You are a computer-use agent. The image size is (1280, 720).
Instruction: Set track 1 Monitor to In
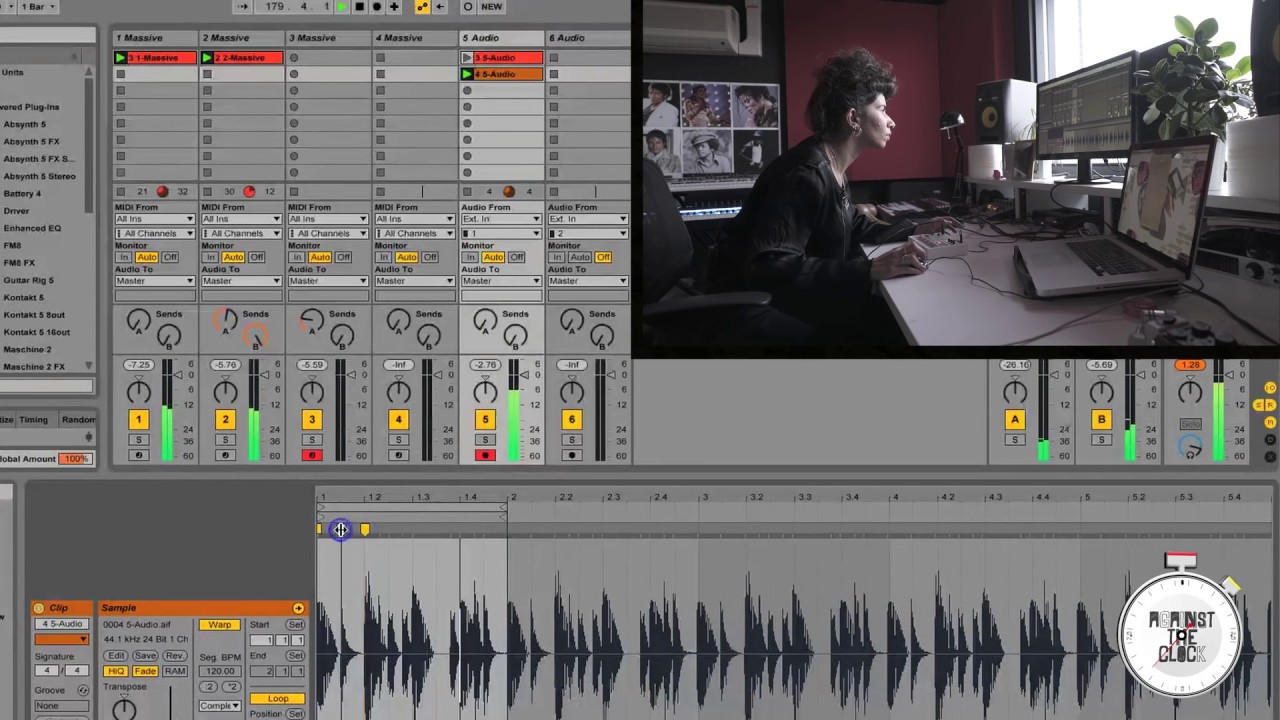[x=125, y=257]
